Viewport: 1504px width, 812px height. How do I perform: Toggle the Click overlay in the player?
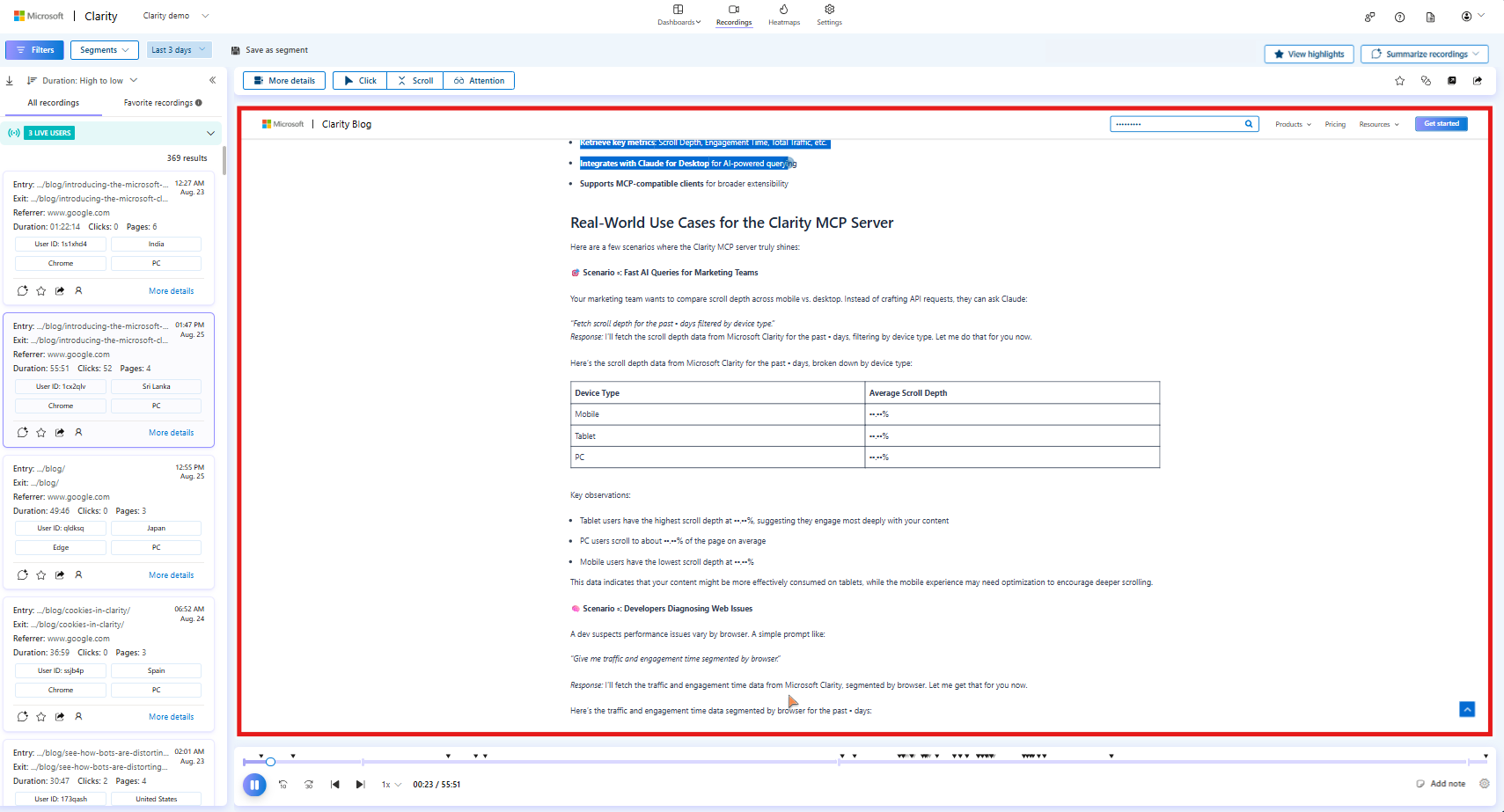[x=360, y=81]
